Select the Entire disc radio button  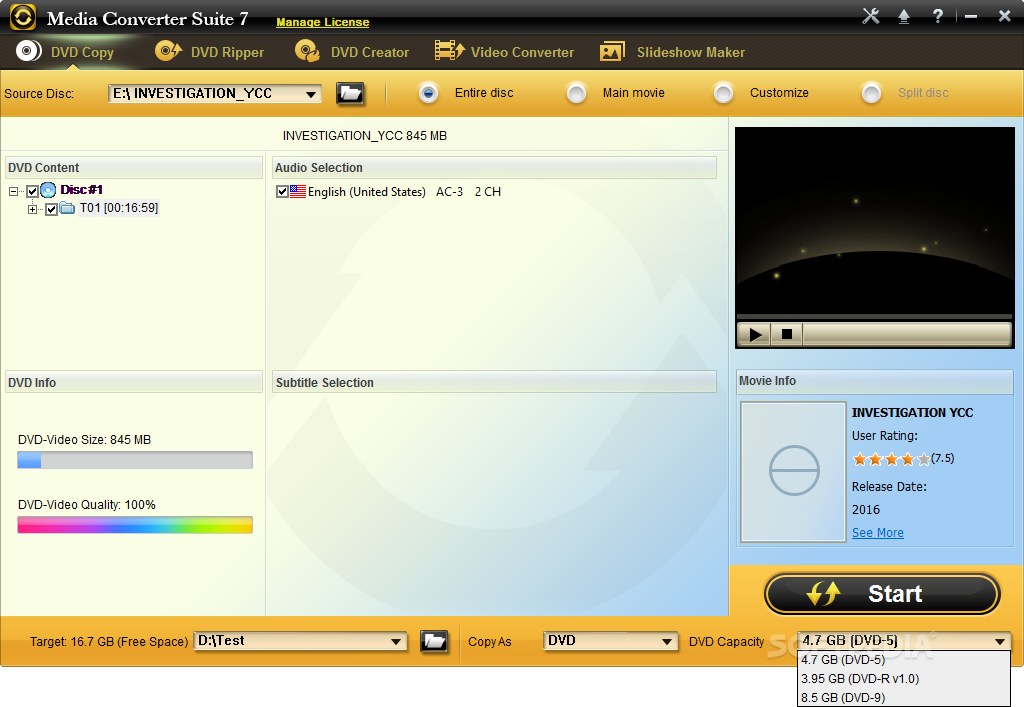point(428,93)
